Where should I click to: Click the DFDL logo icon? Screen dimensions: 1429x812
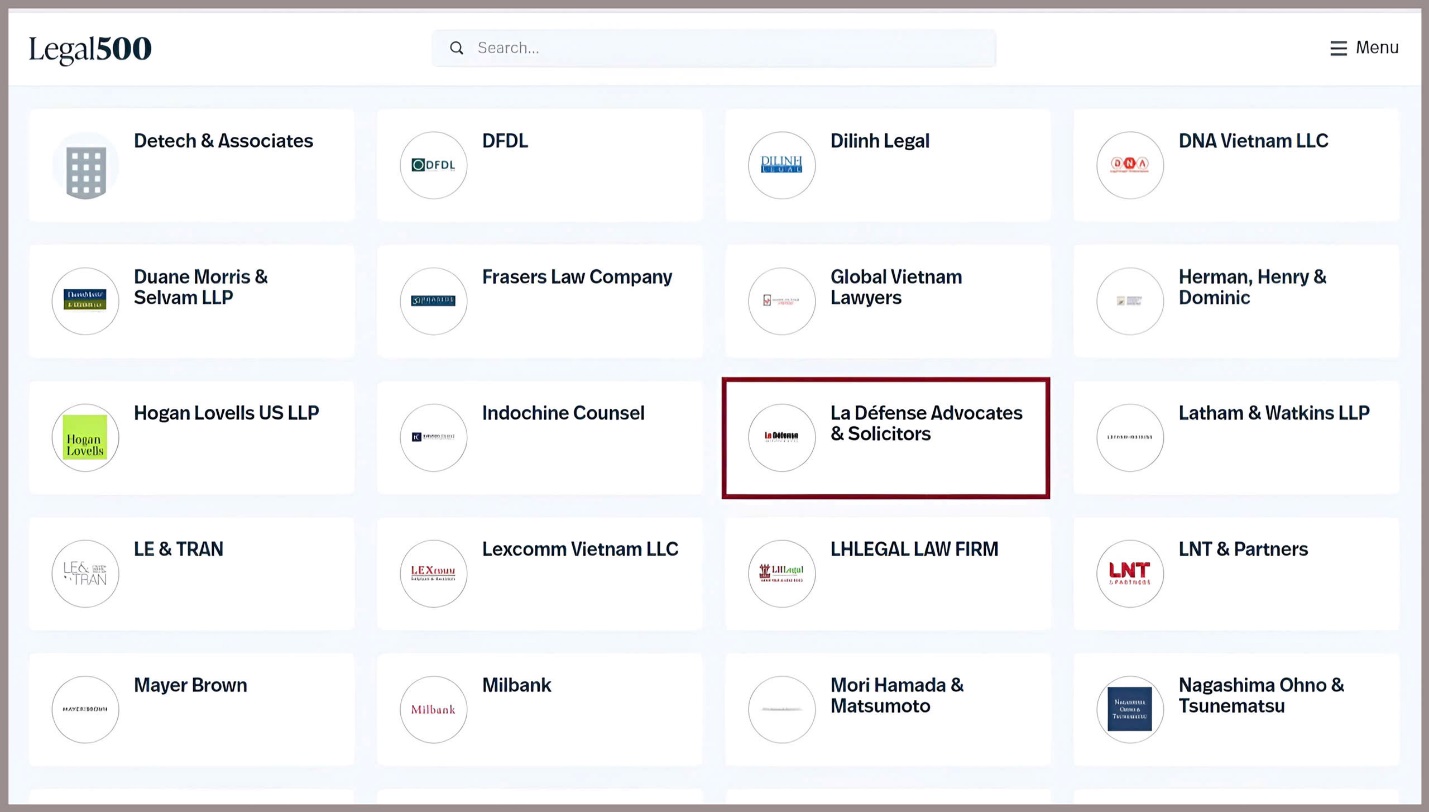433,165
